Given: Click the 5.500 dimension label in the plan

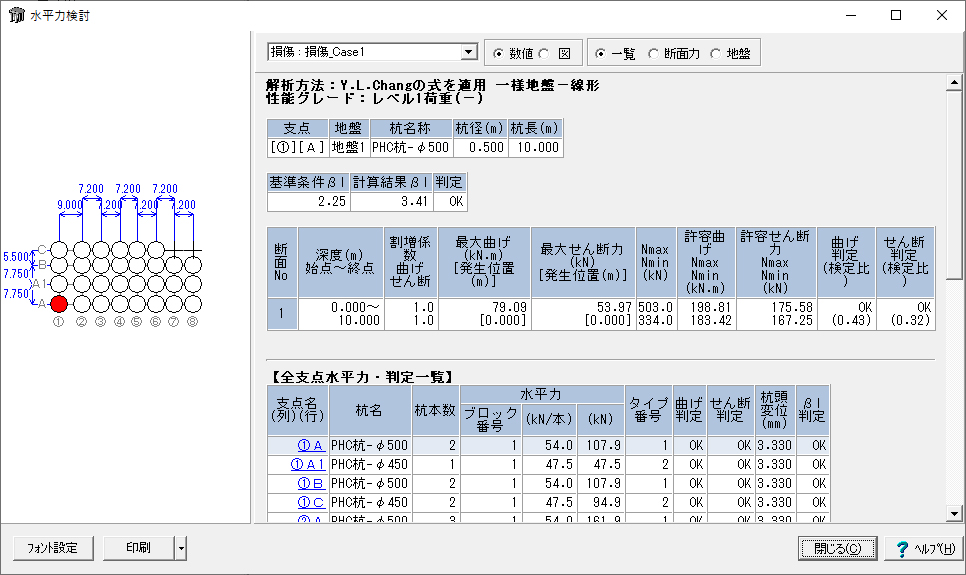Looking at the screenshot, I should [x=16, y=256].
